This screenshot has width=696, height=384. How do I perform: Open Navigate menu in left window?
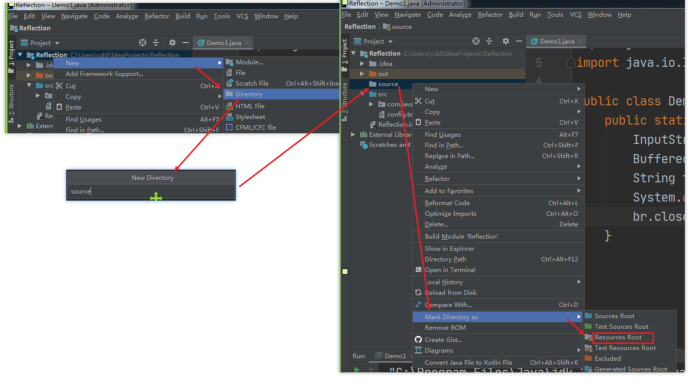(74, 16)
